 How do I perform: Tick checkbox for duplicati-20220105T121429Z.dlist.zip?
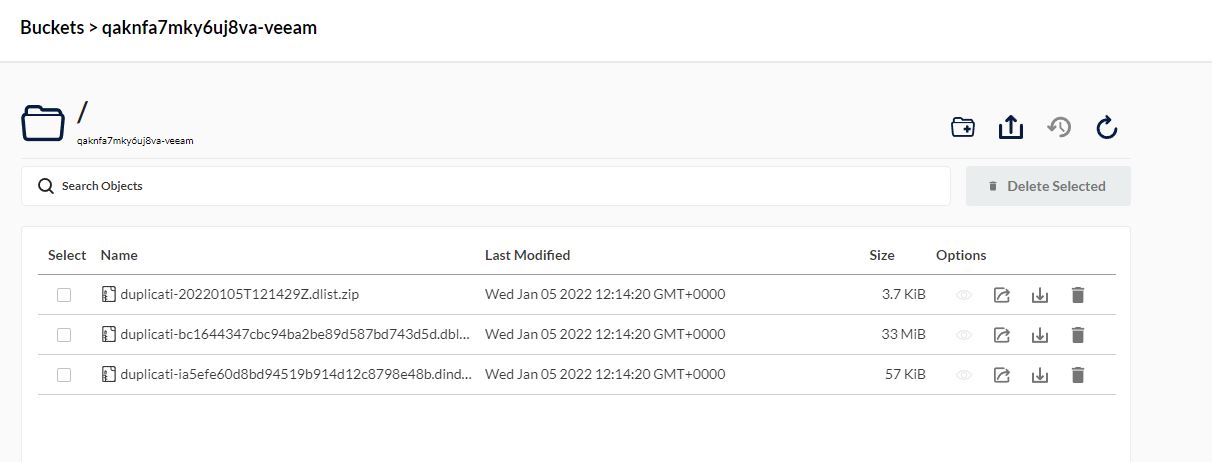point(64,295)
